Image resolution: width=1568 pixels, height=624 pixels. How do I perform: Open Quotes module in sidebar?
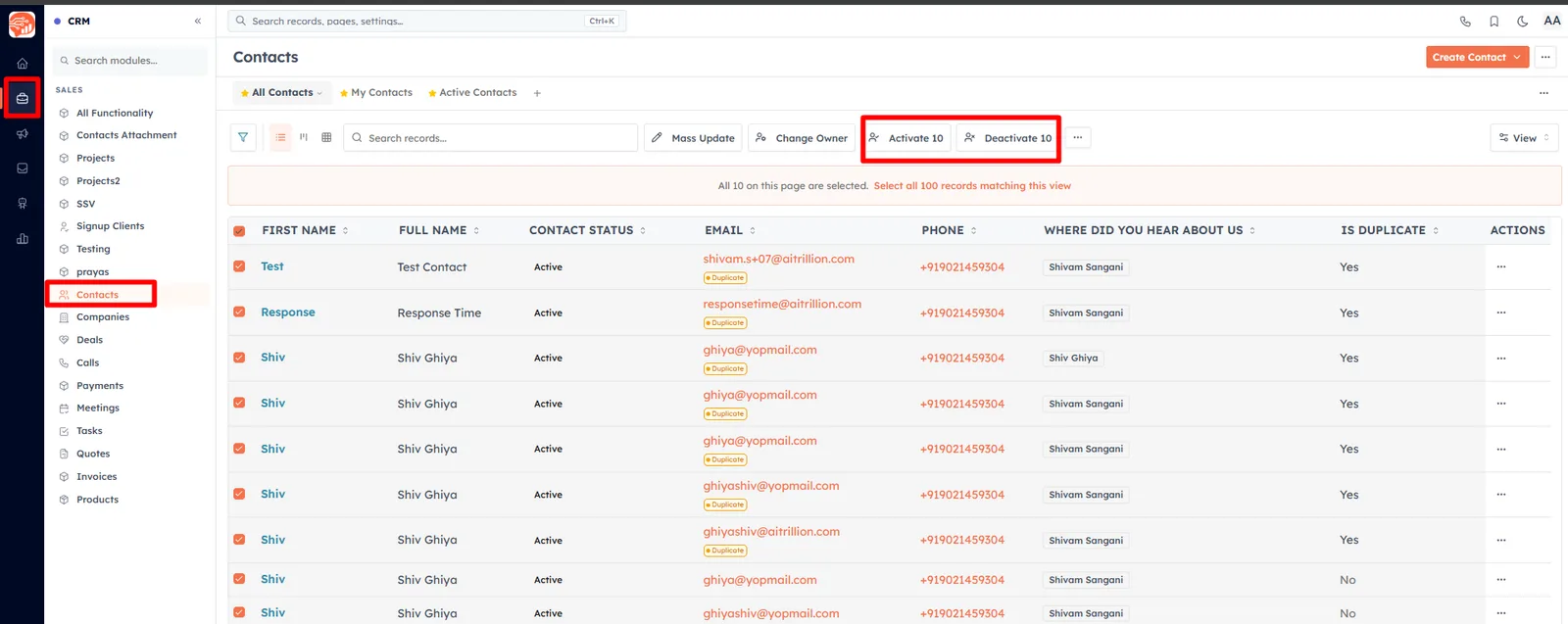point(93,455)
